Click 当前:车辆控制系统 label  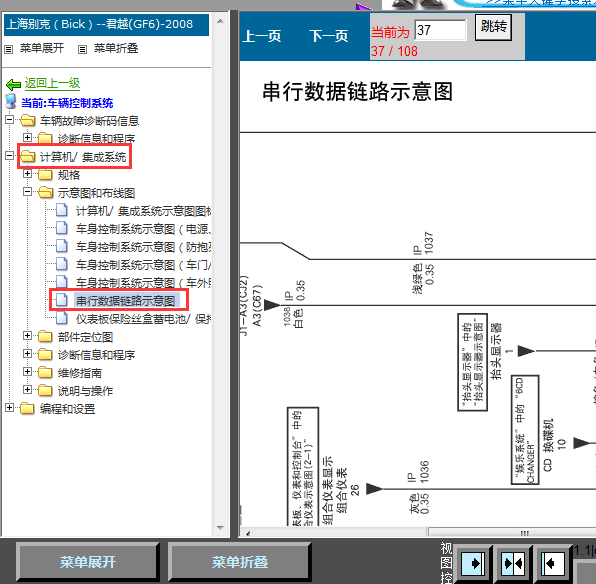[x=67, y=103]
